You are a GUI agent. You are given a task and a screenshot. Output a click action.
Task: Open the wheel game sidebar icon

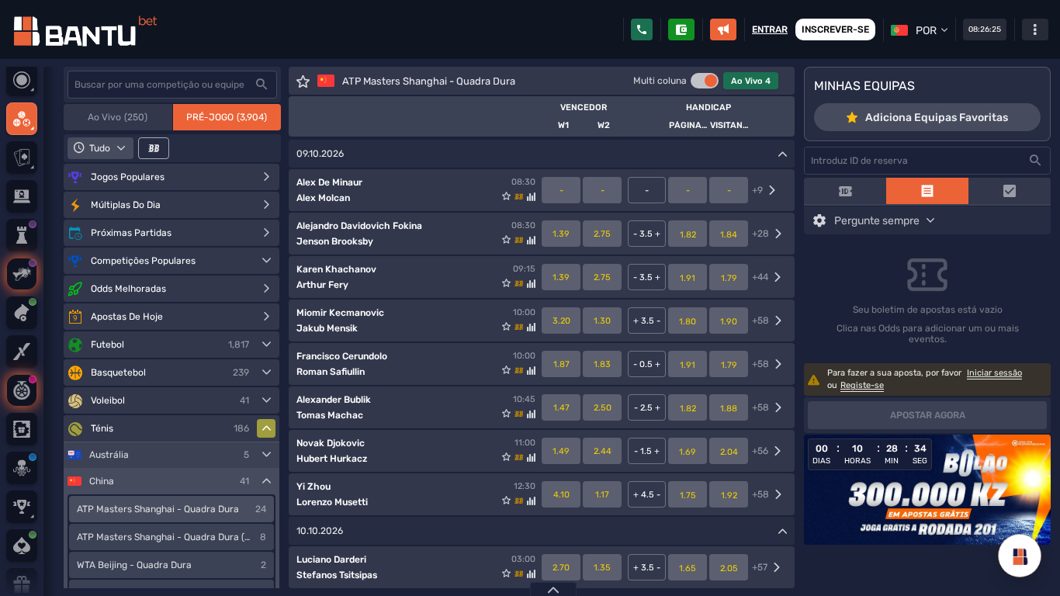[x=22, y=390]
